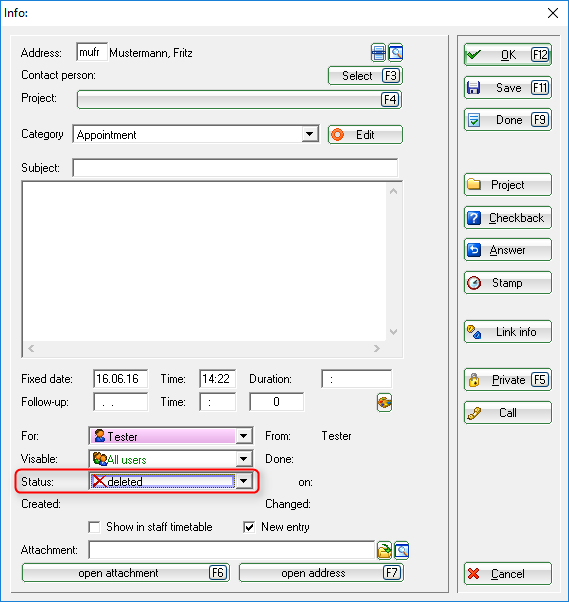Open the For Tester dropdown
This screenshot has width=569, height=602.
243,436
